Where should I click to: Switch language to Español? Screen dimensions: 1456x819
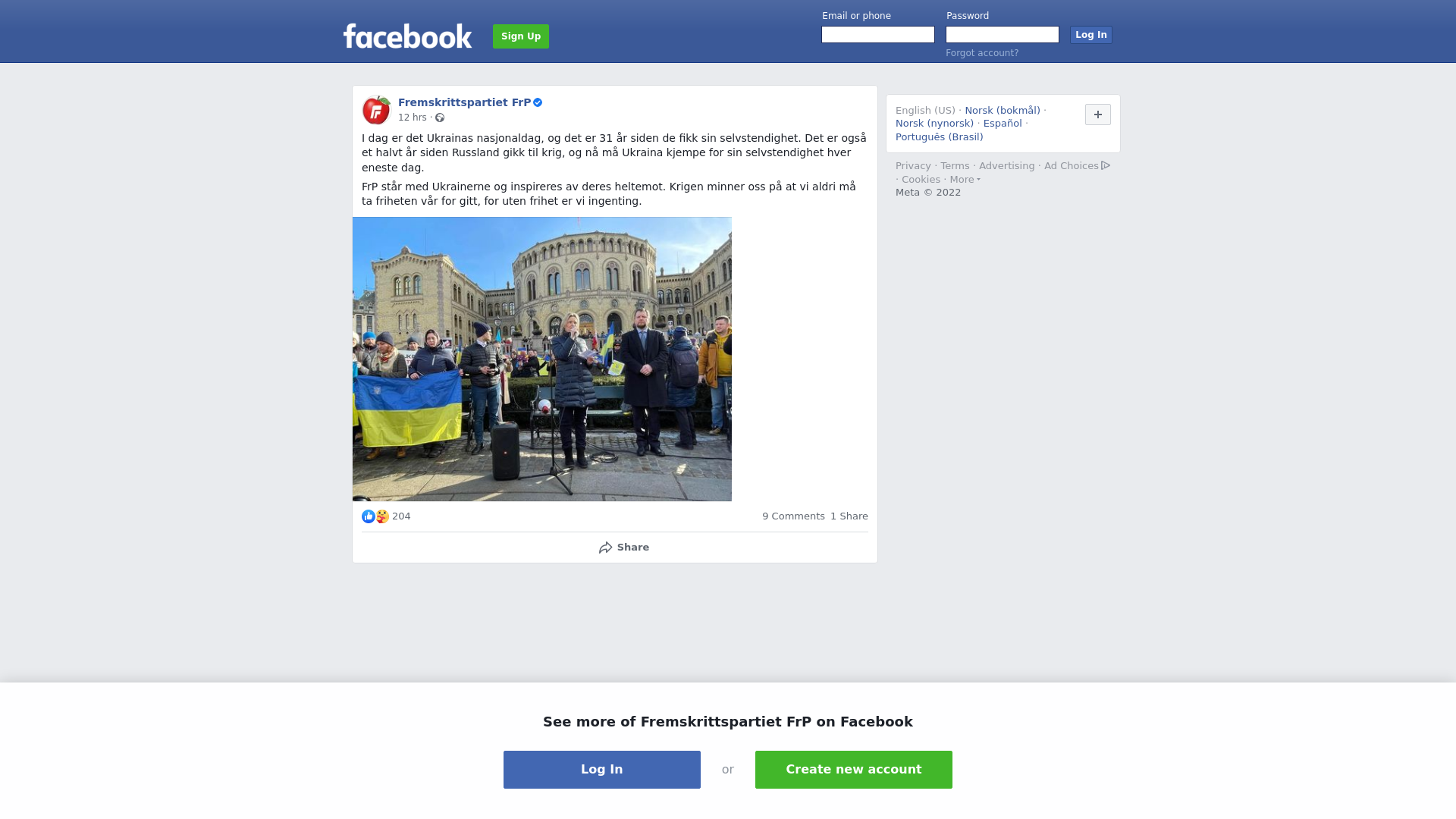click(x=1003, y=124)
